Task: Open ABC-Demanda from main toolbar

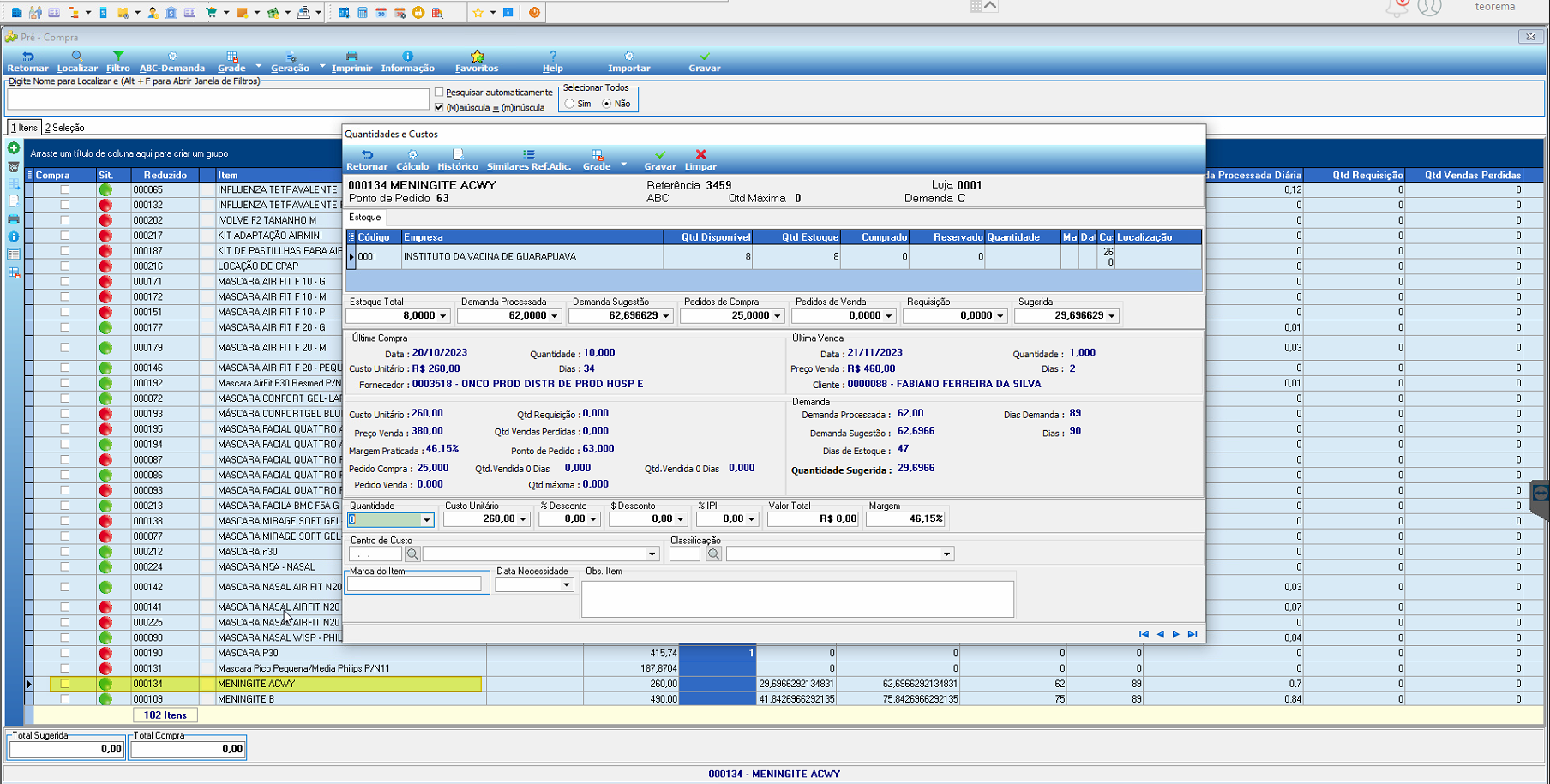Action: 171,62
